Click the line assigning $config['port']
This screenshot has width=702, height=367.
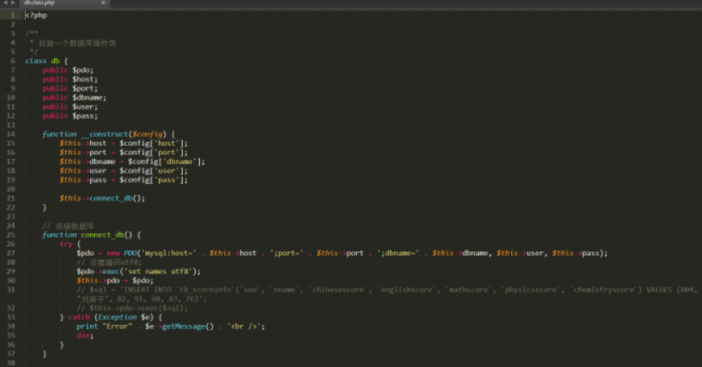pos(124,153)
